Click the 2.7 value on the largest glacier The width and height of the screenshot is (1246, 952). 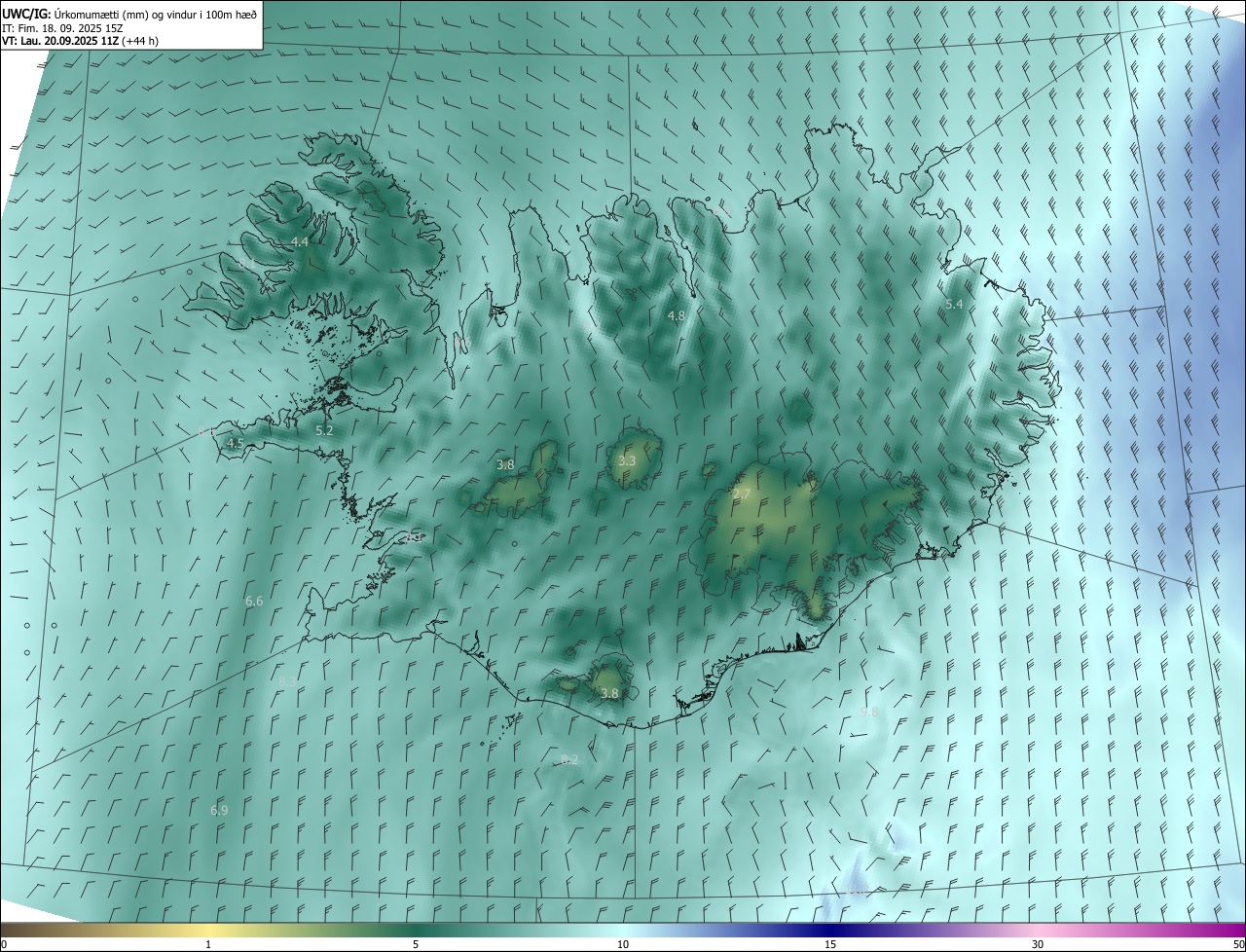[x=742, y=495]
